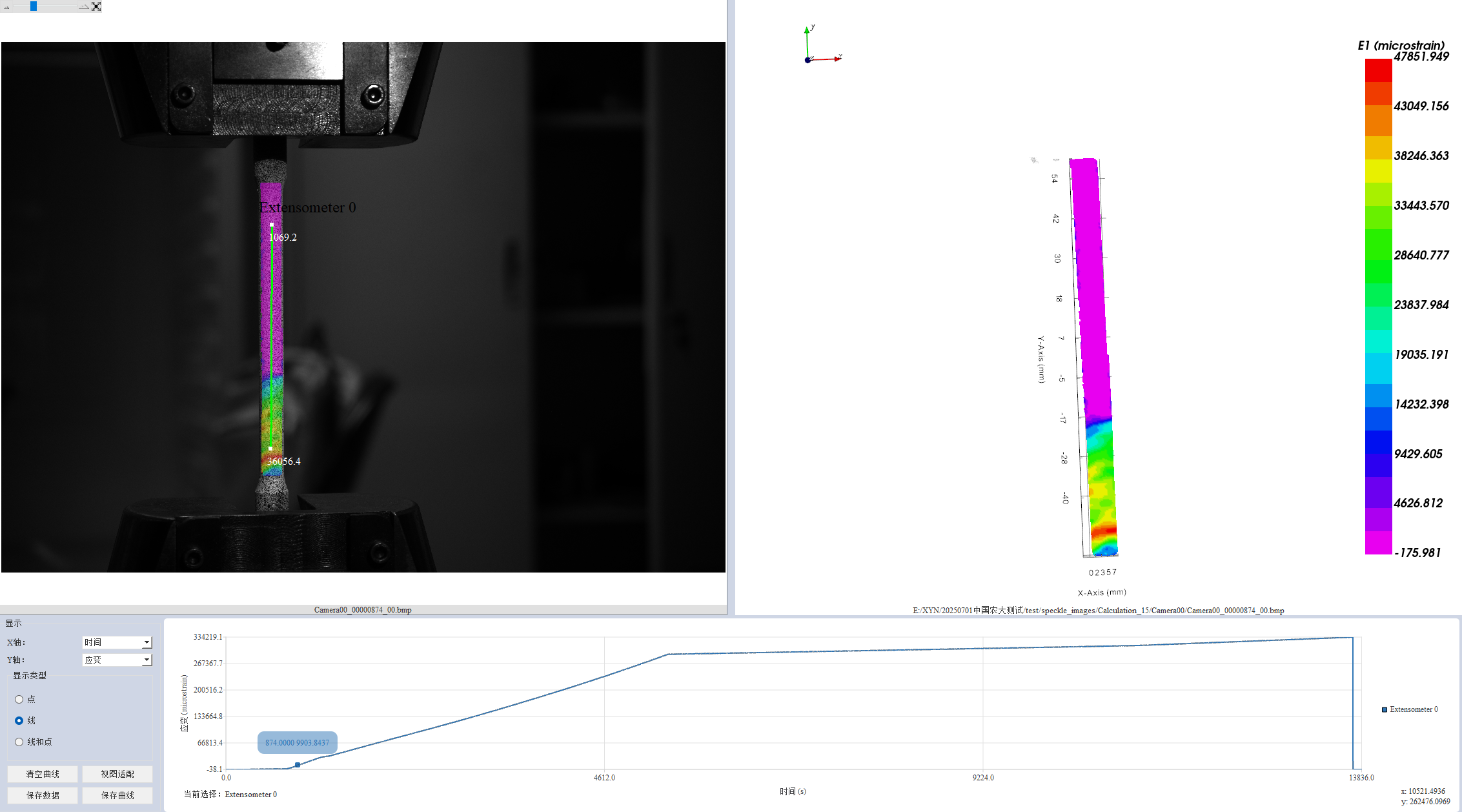Select the 线和点 display type radio
Screen dimensions: 1462x812
point(19,742)
